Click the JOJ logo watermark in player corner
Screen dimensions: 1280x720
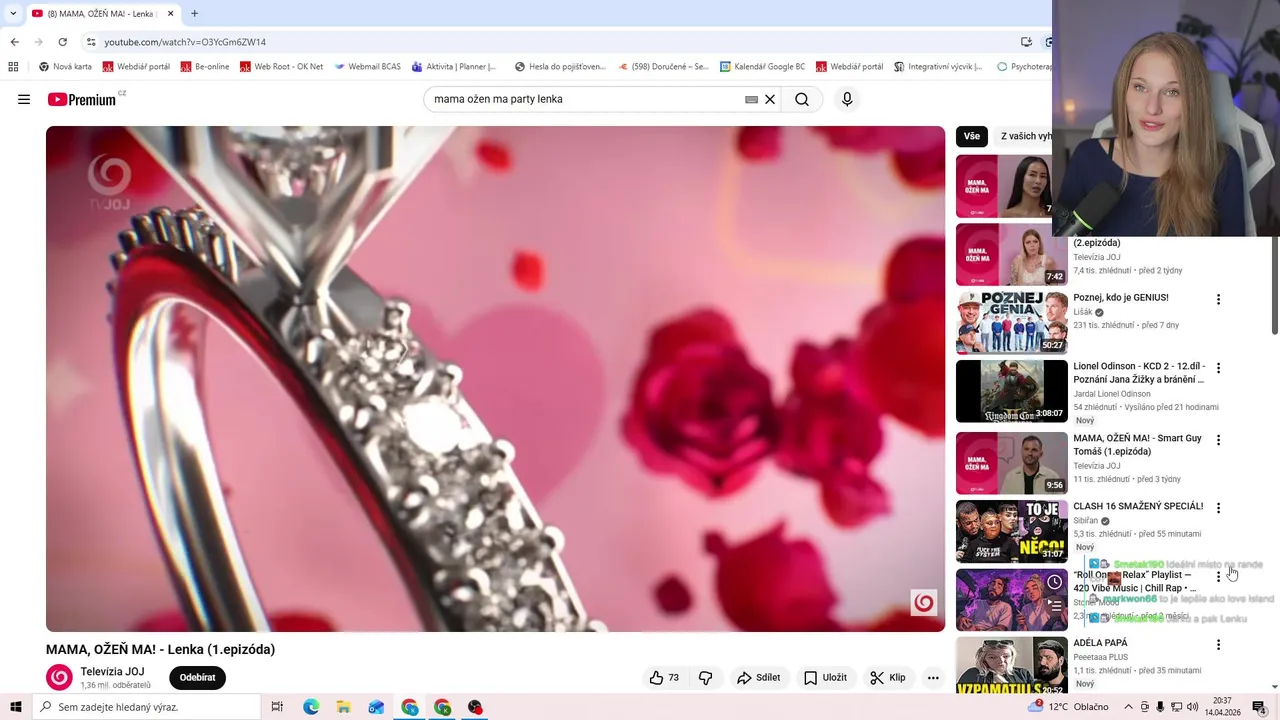pos(923,603)
